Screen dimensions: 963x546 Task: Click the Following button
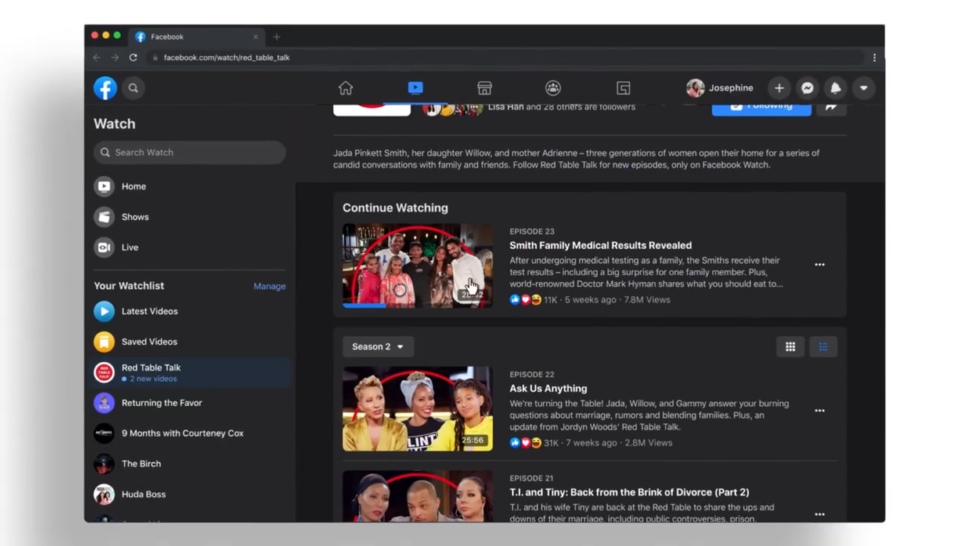coord(762,108)
